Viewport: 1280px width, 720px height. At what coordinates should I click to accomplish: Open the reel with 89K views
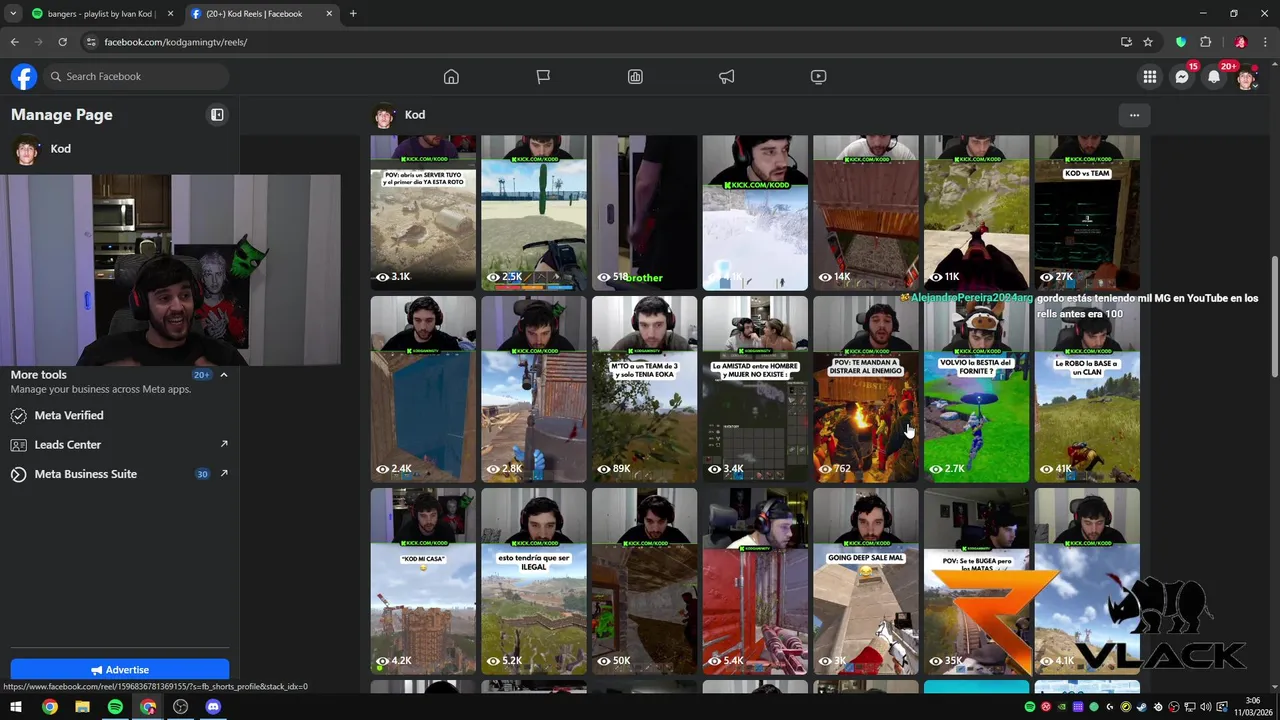tap(644, 389)
